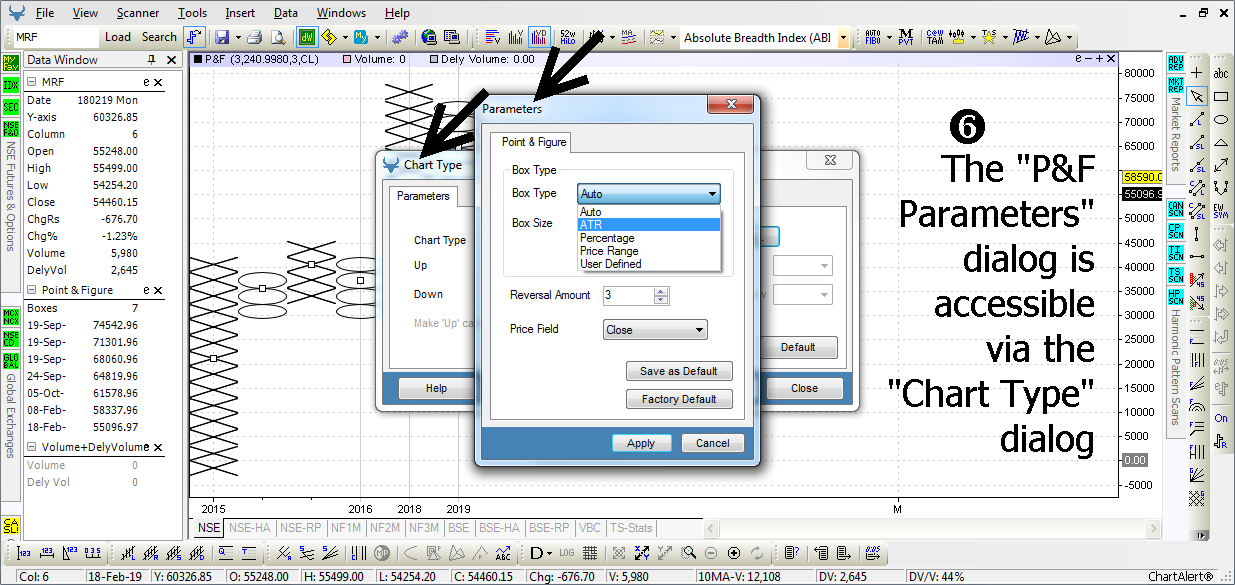Screen dimensions: 1235x585
Task: Click the 52w Hi/Lo toolbar icon
Action: click(x=567, y=37)
